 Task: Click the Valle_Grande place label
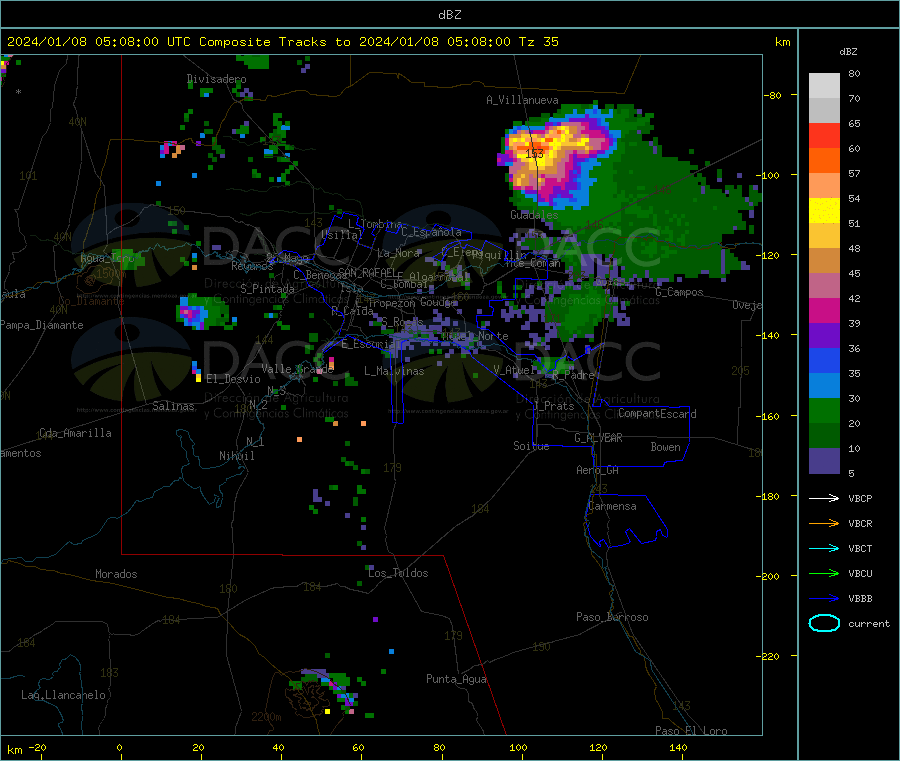297,369
